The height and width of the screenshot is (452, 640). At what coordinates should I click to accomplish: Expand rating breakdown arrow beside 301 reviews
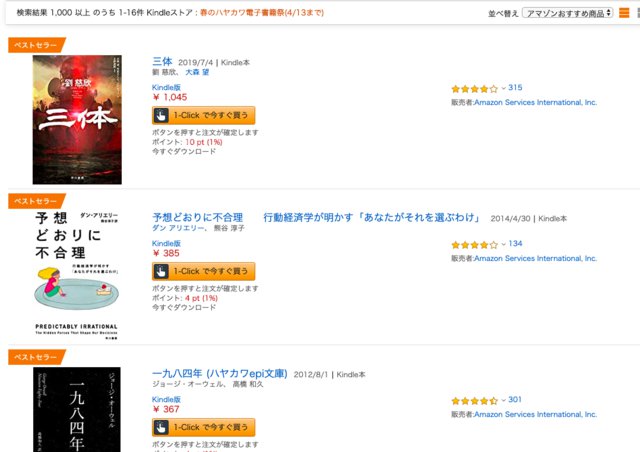pyautogui.click(x=503, y=400)
